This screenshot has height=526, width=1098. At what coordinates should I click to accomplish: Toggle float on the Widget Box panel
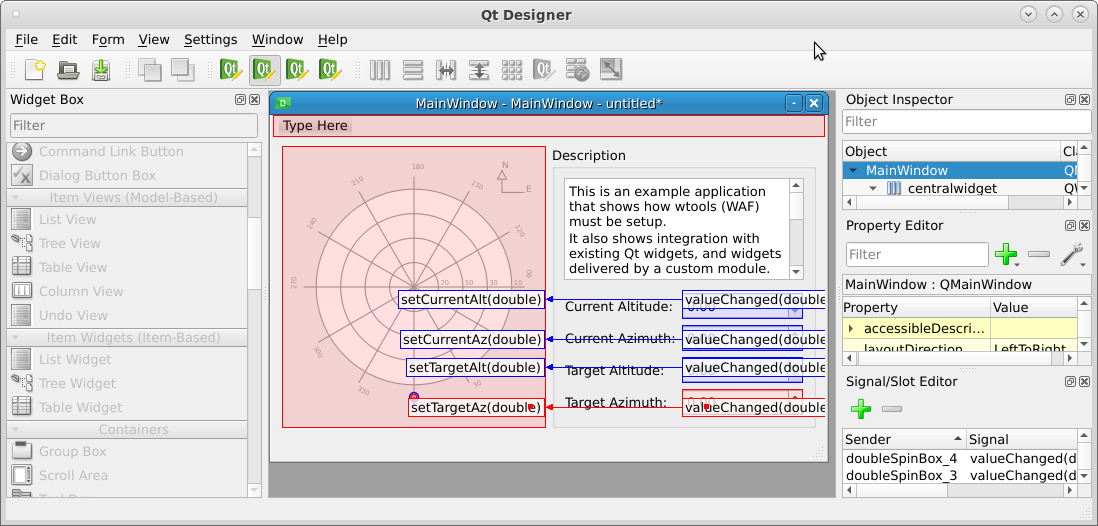click(x=240, y=100)
